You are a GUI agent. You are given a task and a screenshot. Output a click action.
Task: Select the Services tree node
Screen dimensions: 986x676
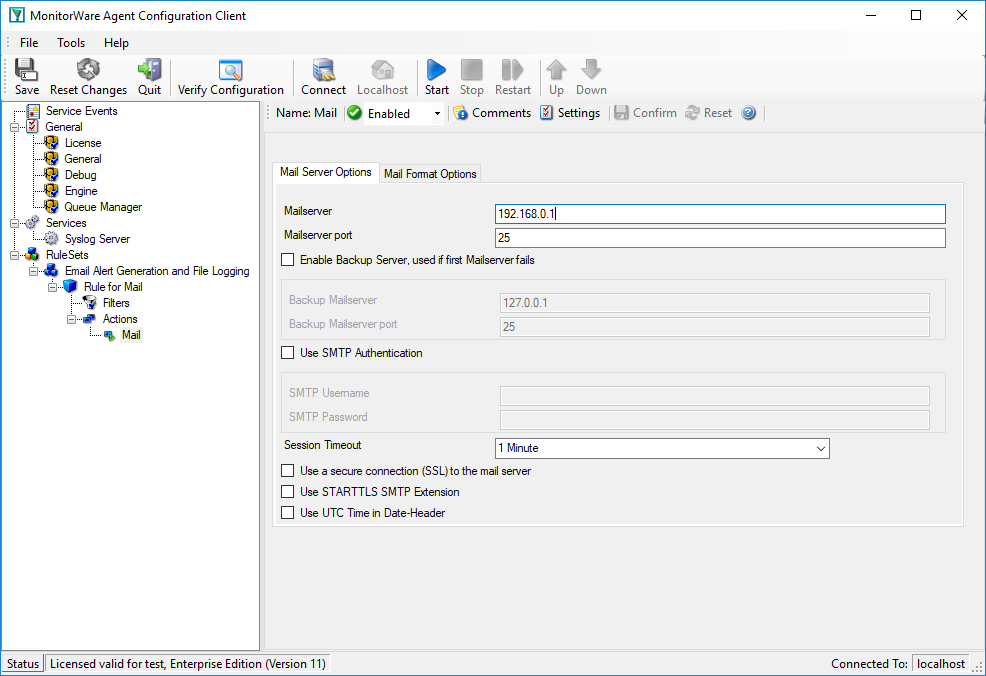(x=66, y=223)
